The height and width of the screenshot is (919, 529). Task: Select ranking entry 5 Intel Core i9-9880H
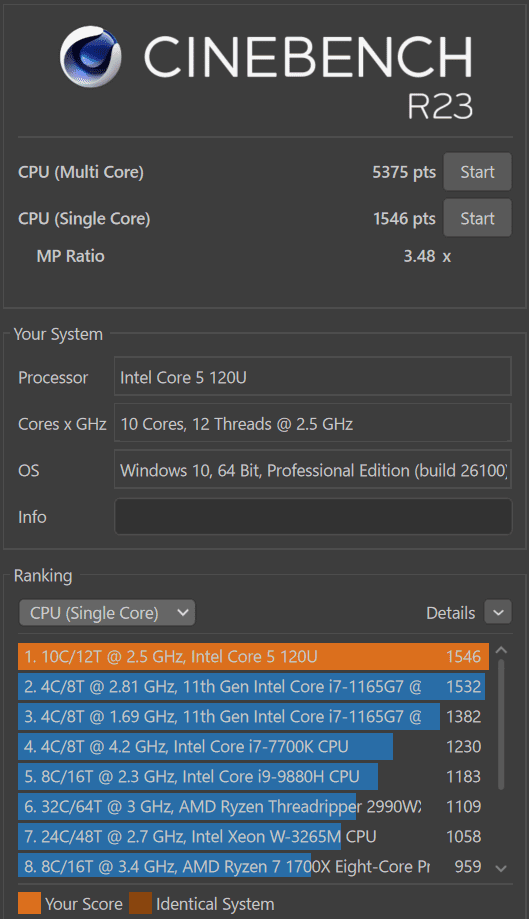(x=253, y=776)
